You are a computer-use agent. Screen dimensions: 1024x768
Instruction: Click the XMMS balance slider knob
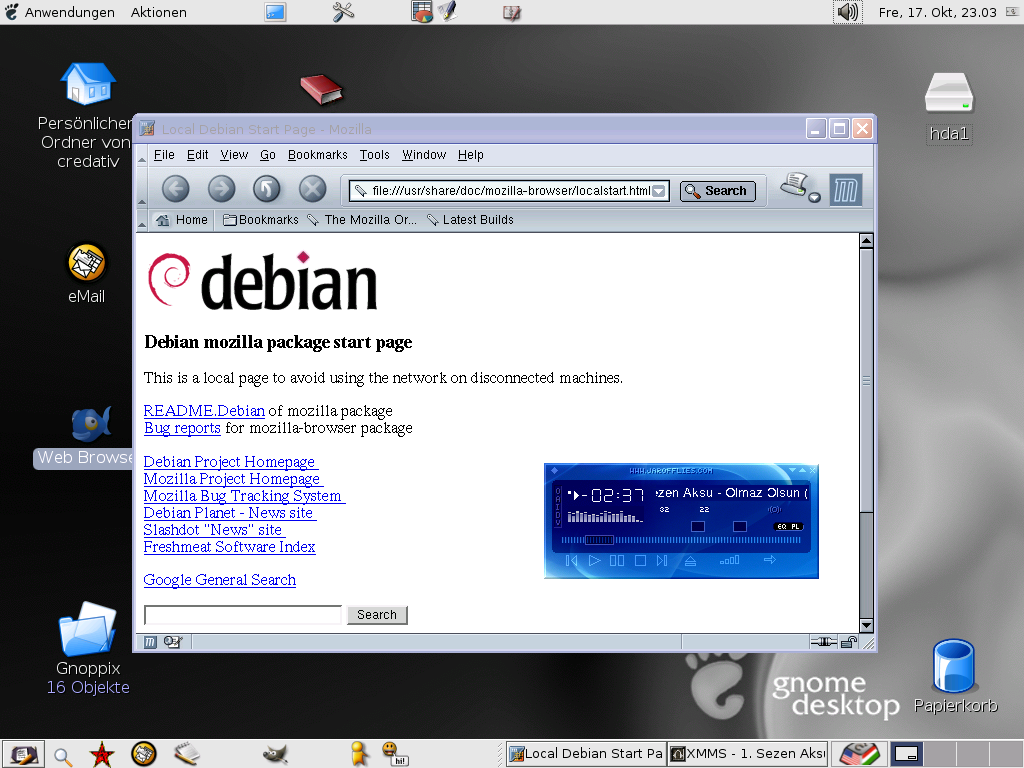740,526
